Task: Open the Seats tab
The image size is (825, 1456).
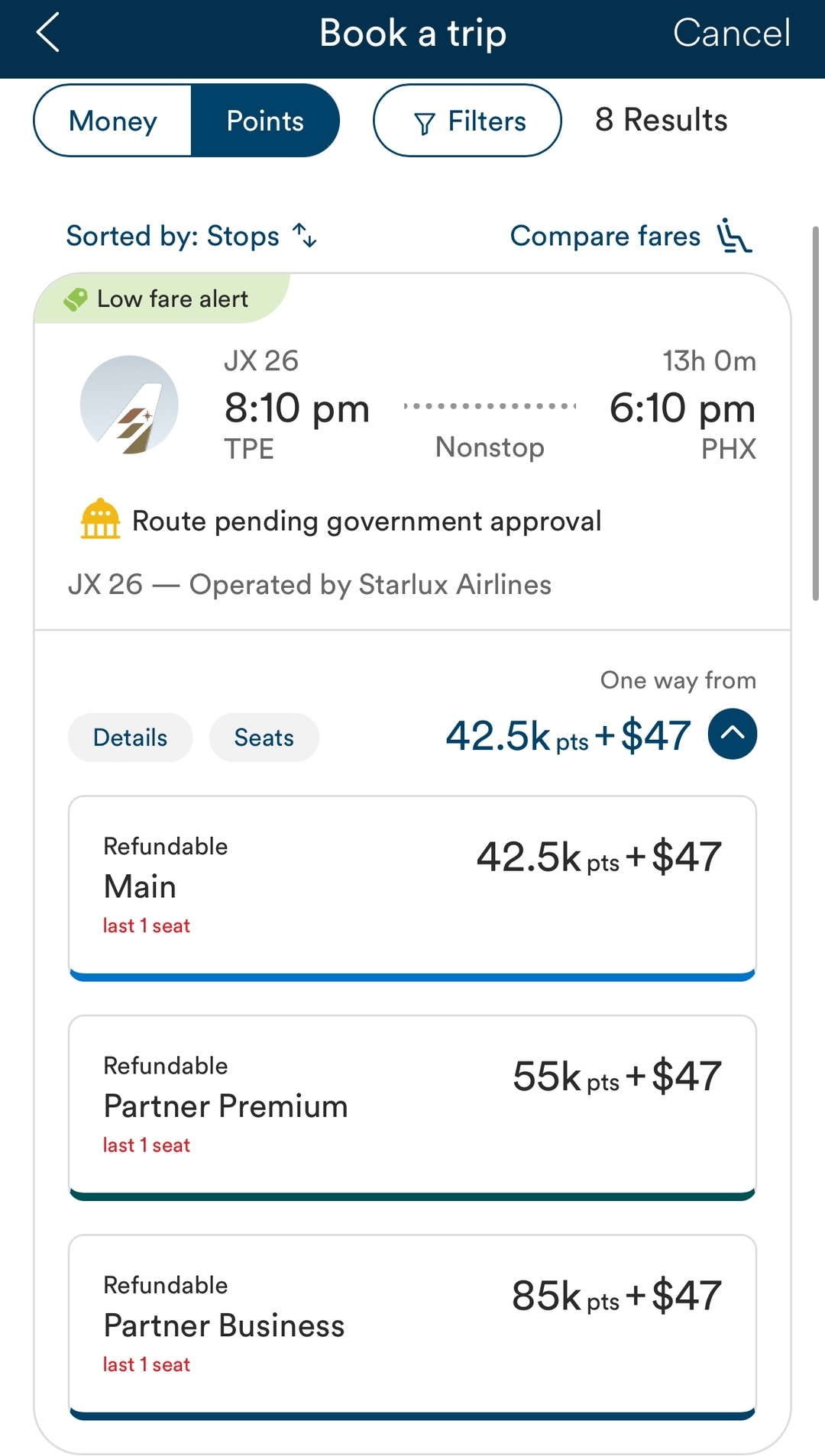Action: (264, 738)
